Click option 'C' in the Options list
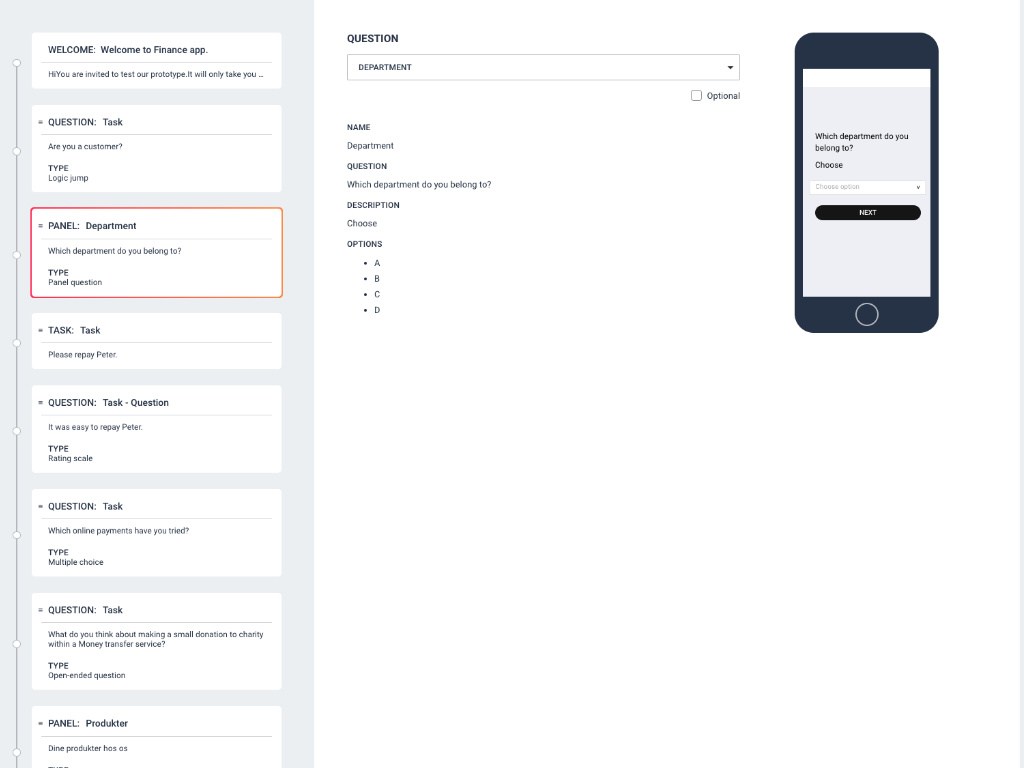Image resolution: width=1024 pixels, height=768 pixels. pyautogui.click(x=377, y=295)
